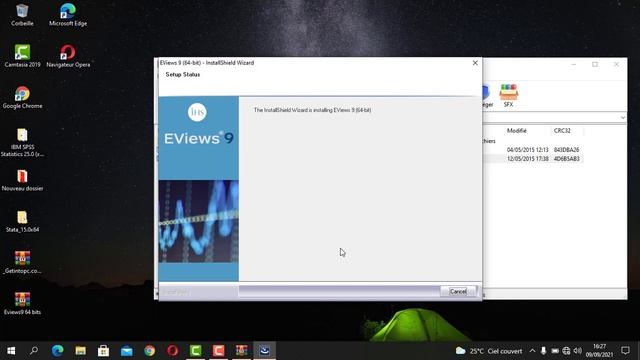
Task: Open green Camtasia icon in taskbar
Action: click(x=196, y=351)
